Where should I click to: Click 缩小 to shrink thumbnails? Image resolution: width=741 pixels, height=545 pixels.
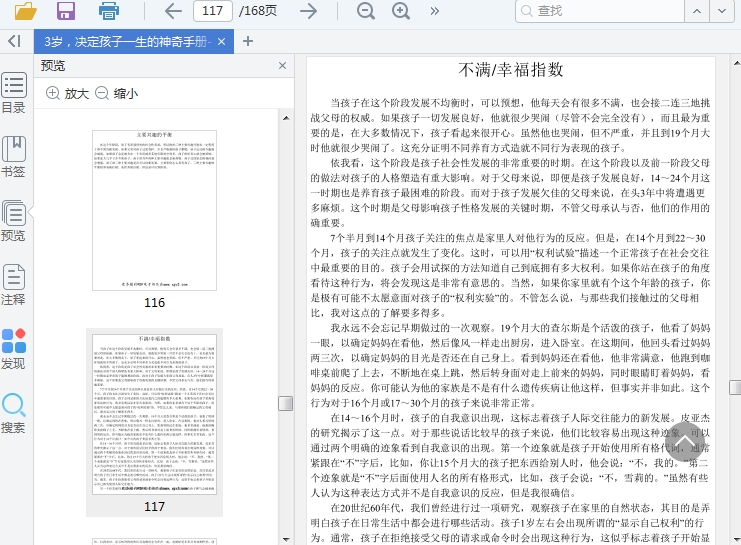(x=117, y=93)
